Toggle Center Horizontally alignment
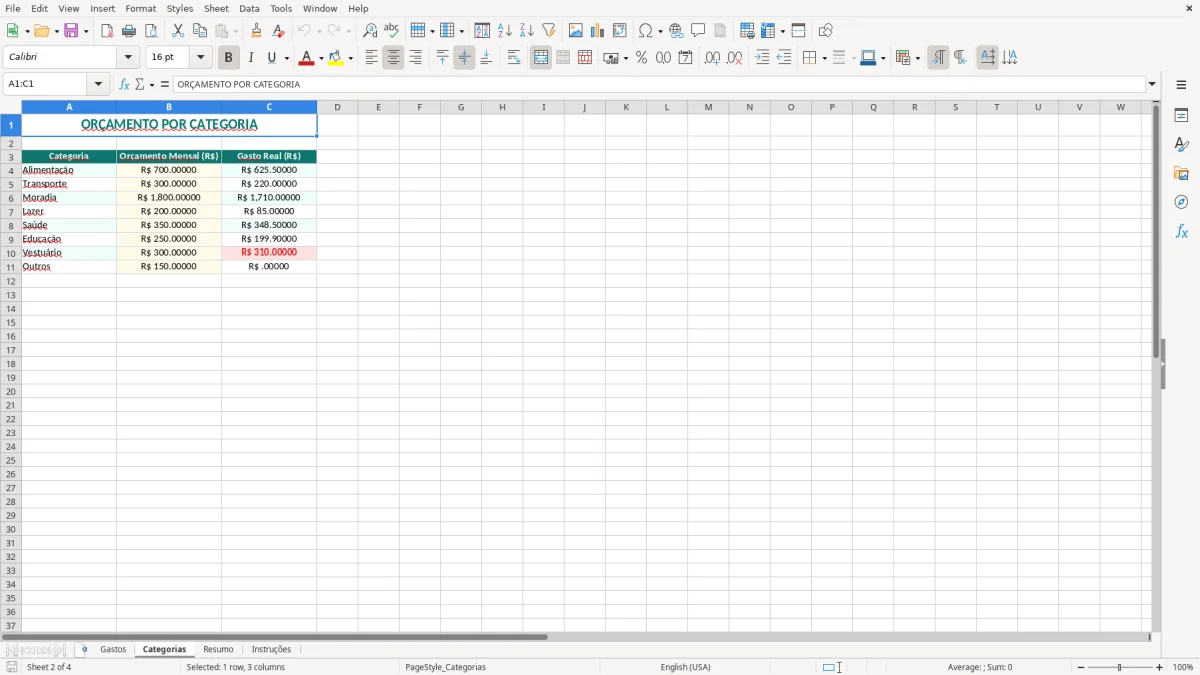 (393, 58)
